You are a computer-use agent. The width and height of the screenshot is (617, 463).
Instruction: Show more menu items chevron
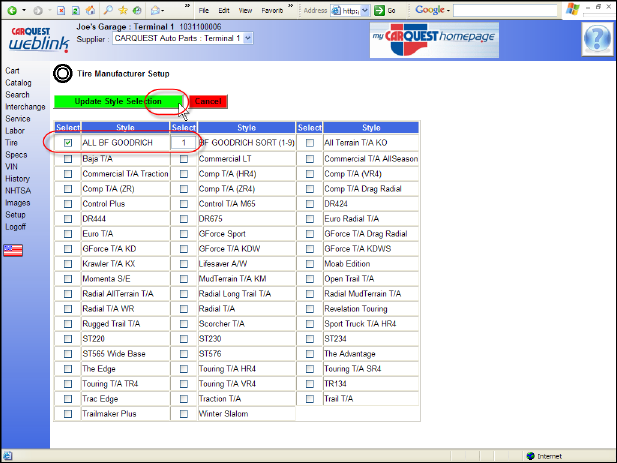coord(290,6)
